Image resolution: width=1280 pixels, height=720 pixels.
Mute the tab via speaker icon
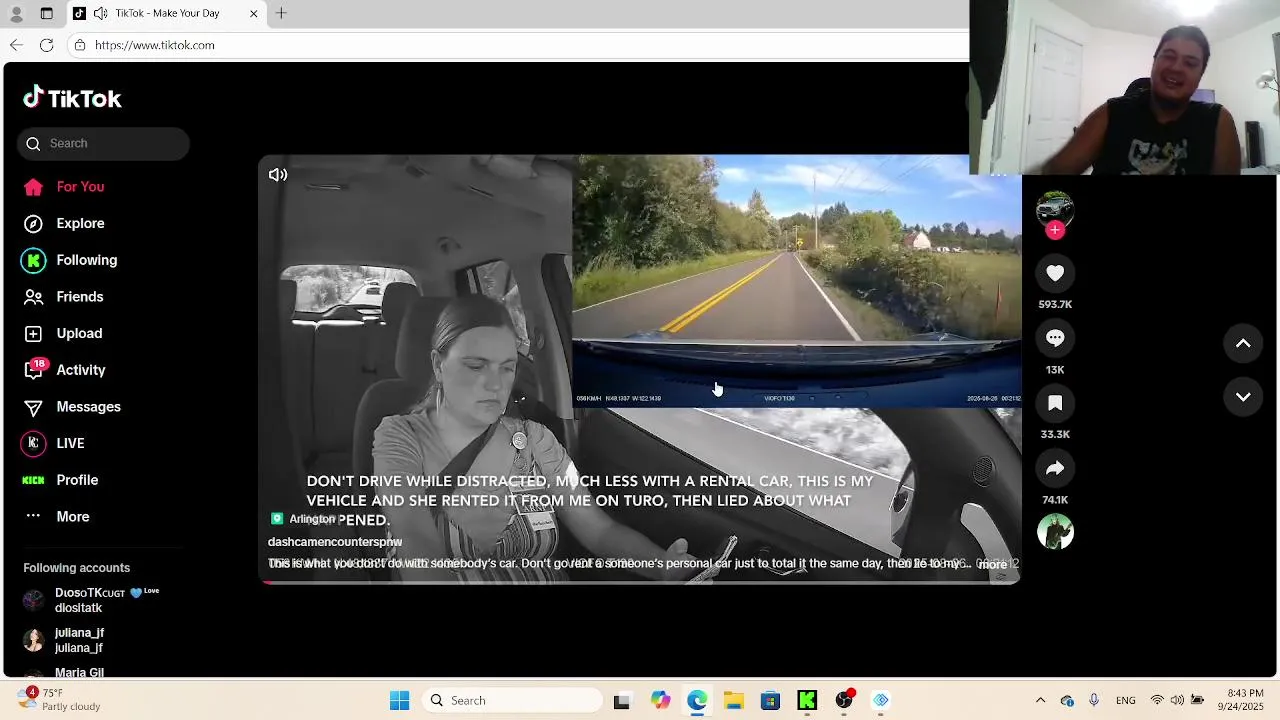(x=100, y=13)
